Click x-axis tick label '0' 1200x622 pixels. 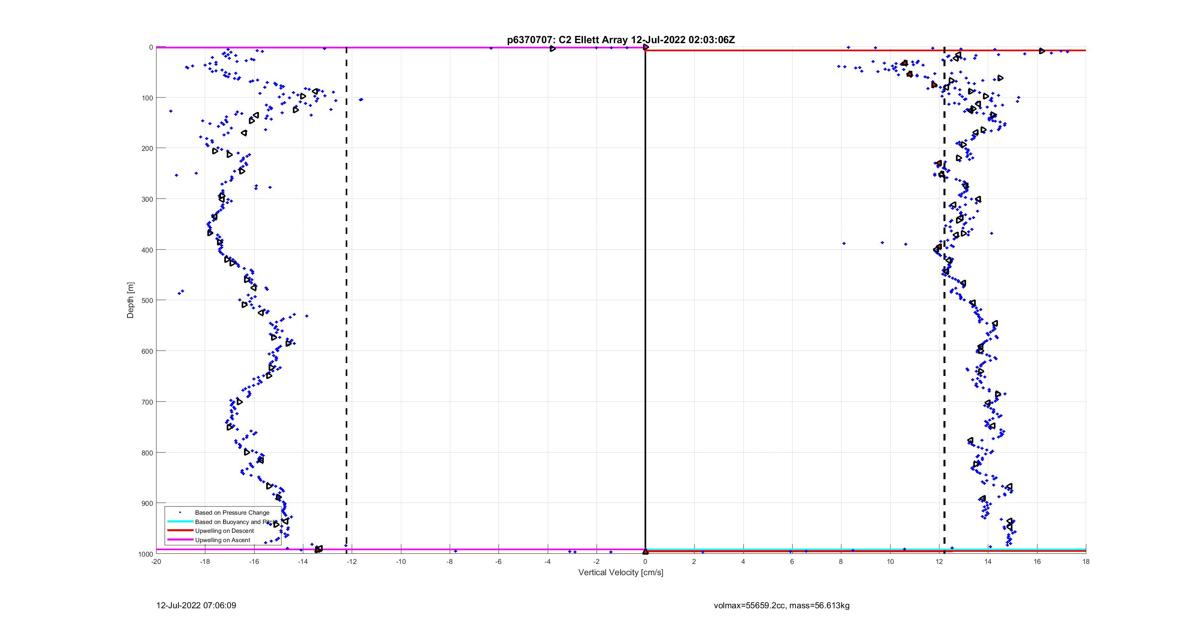[x=646, y=561]
